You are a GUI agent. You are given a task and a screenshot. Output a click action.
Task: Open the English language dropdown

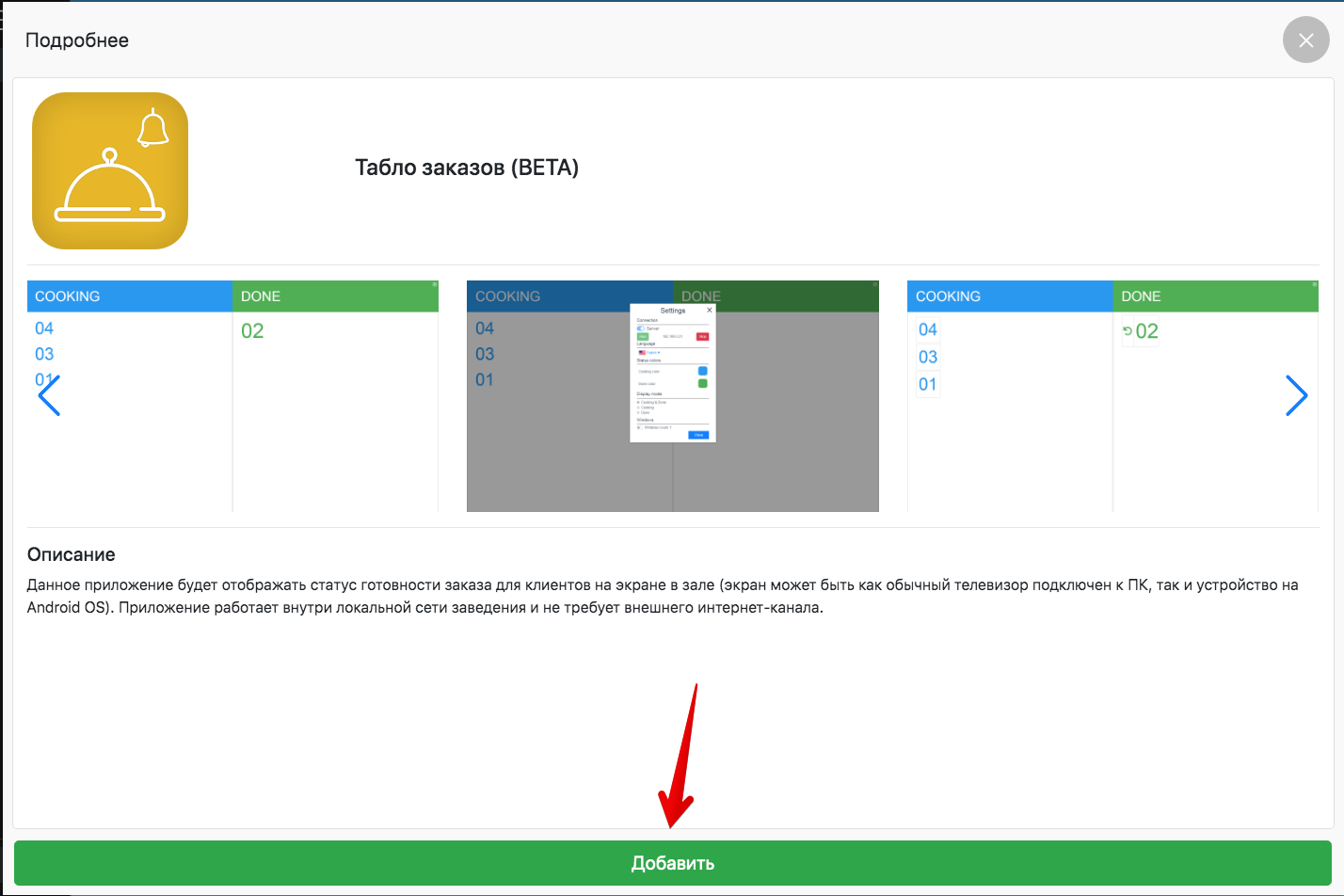coord(652,352)
